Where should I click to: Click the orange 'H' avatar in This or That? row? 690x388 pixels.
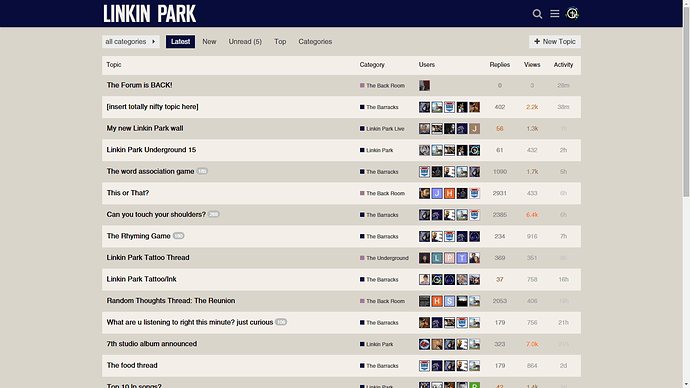click(449, 193)
